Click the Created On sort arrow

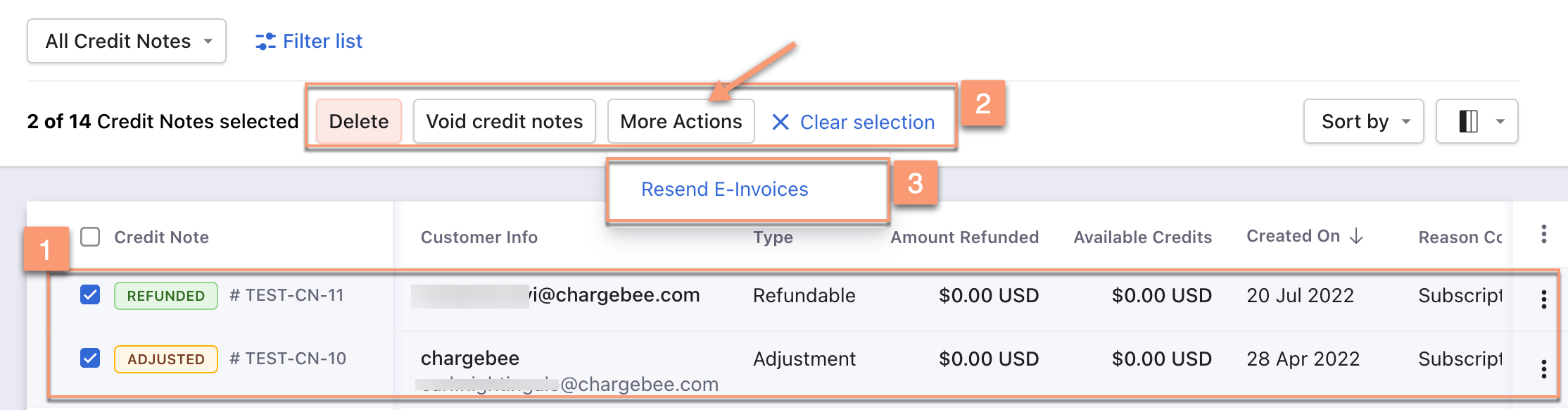[x=1357, y=237]
